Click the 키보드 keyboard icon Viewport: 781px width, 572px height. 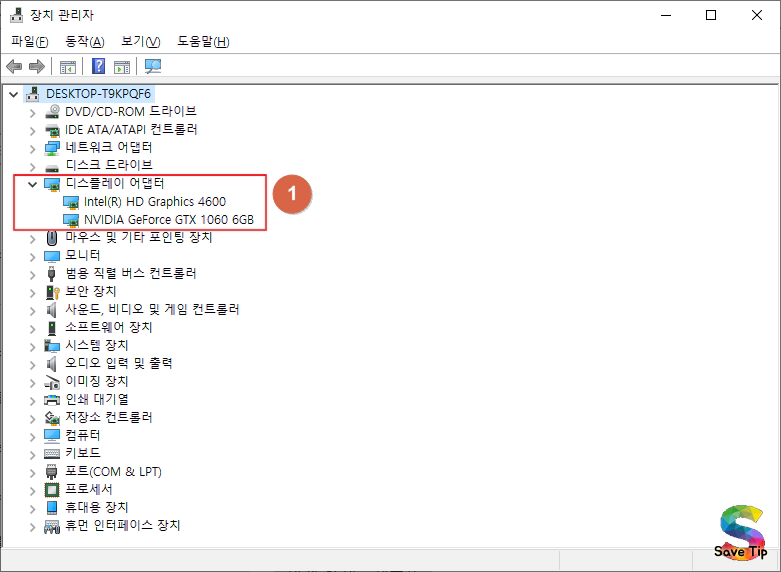pos(52,454)
